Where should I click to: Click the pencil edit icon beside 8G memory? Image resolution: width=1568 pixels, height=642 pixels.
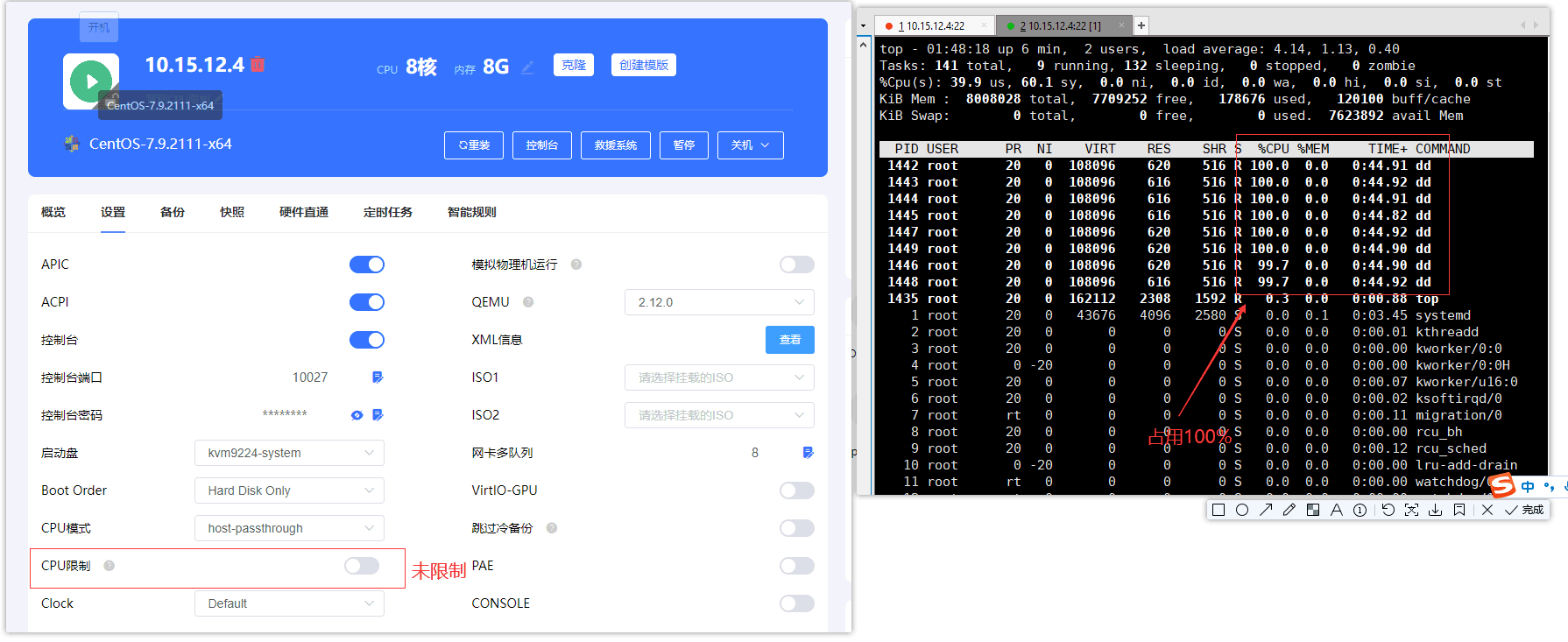[527, 67]
